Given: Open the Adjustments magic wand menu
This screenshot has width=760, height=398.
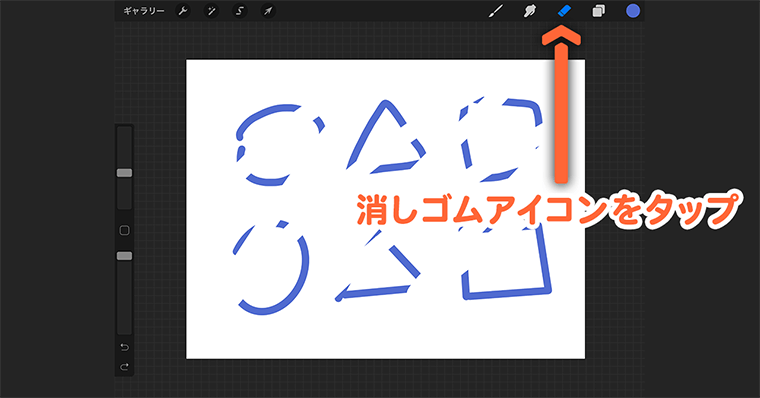Looking at the screenshot, I should tap(211, 11).
